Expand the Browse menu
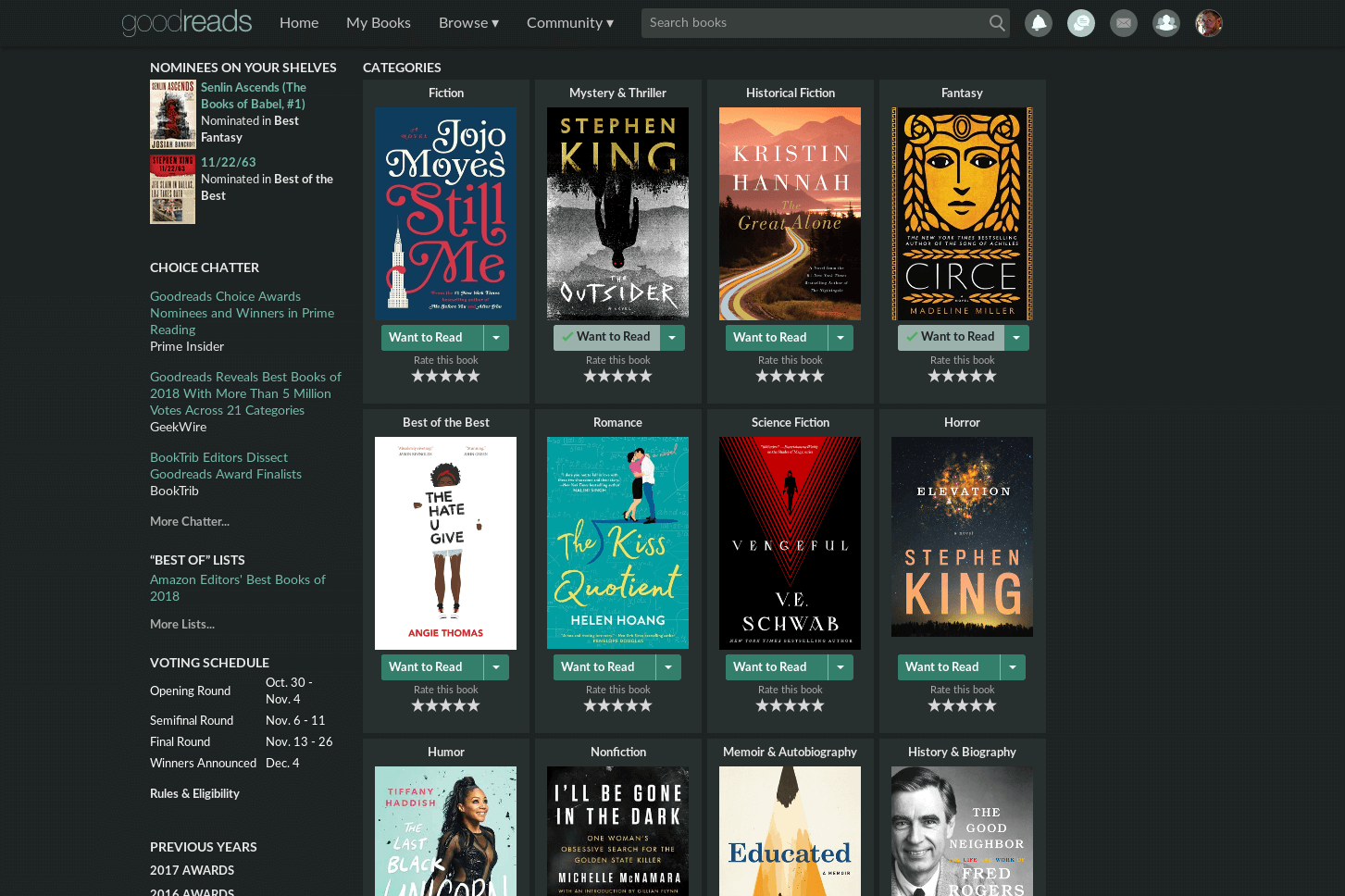The image size is (1345, 896). 468,23
